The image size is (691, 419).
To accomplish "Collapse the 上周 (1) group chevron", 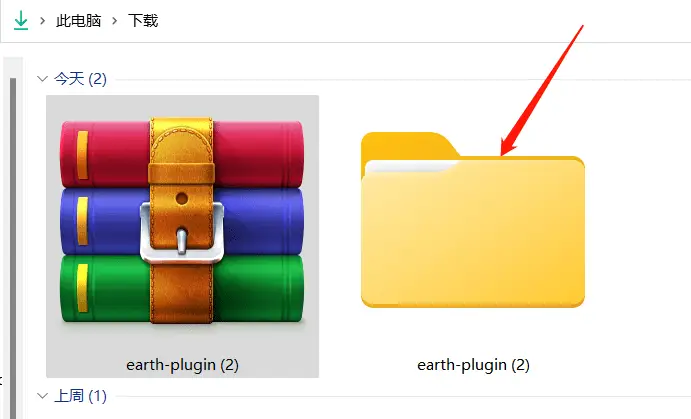I will (x=42, y=396).
